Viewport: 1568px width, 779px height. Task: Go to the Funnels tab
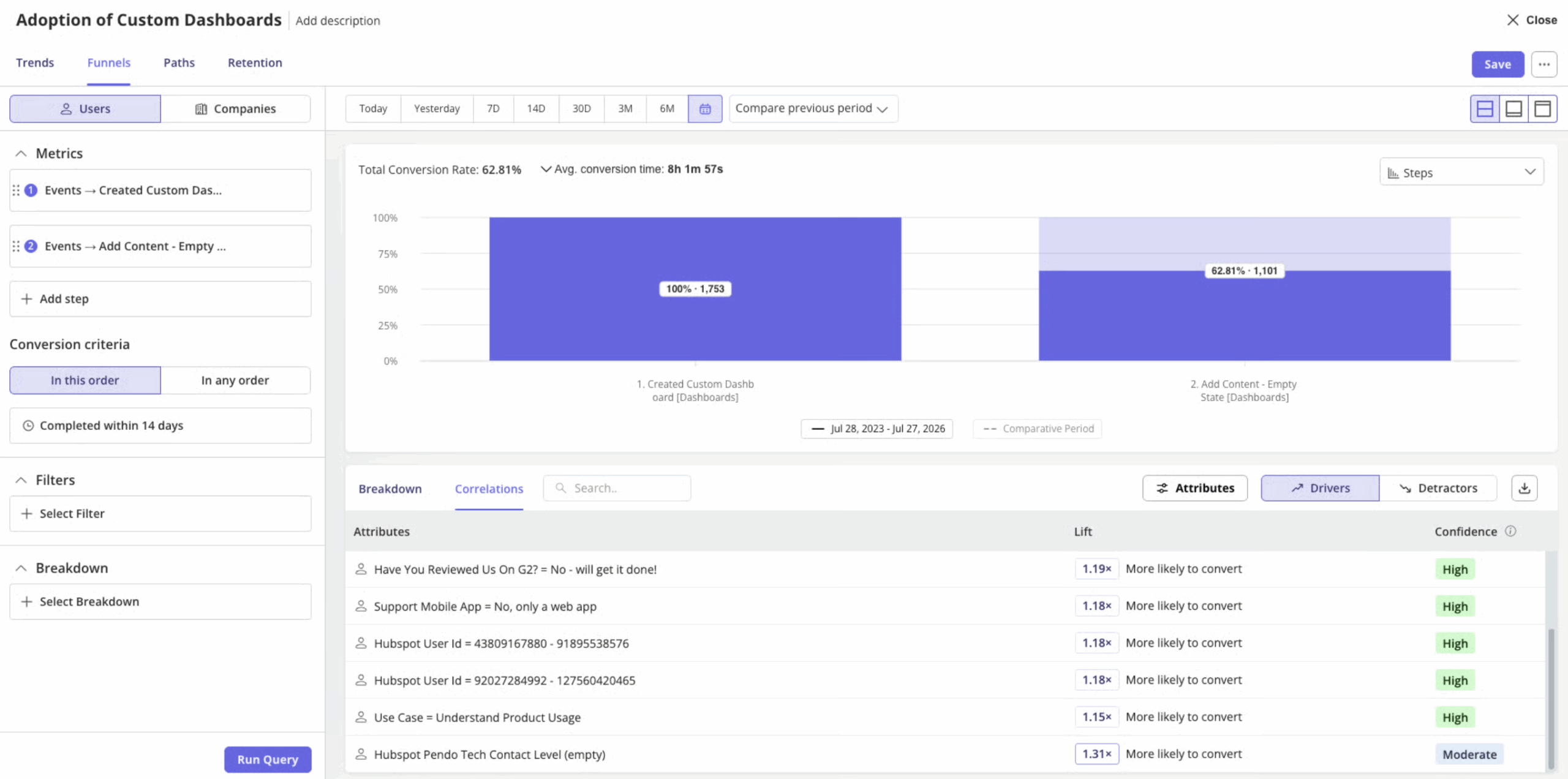(x=108, y=62)
